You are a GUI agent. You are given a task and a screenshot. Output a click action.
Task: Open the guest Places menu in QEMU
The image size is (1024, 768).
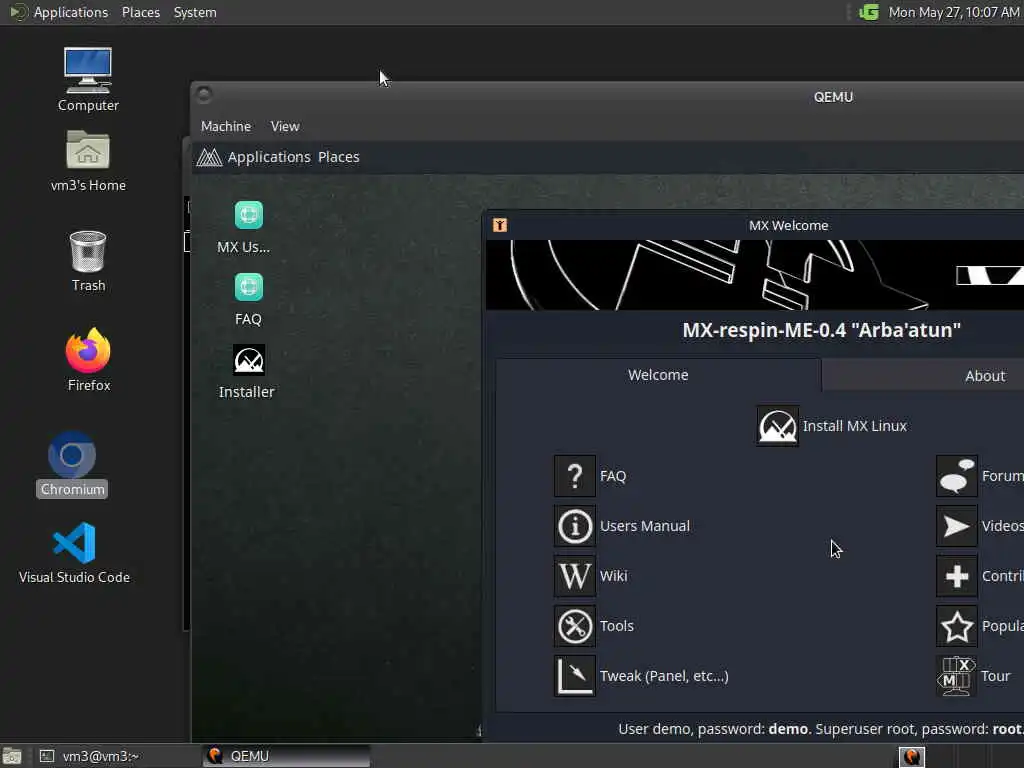[338, 157]
